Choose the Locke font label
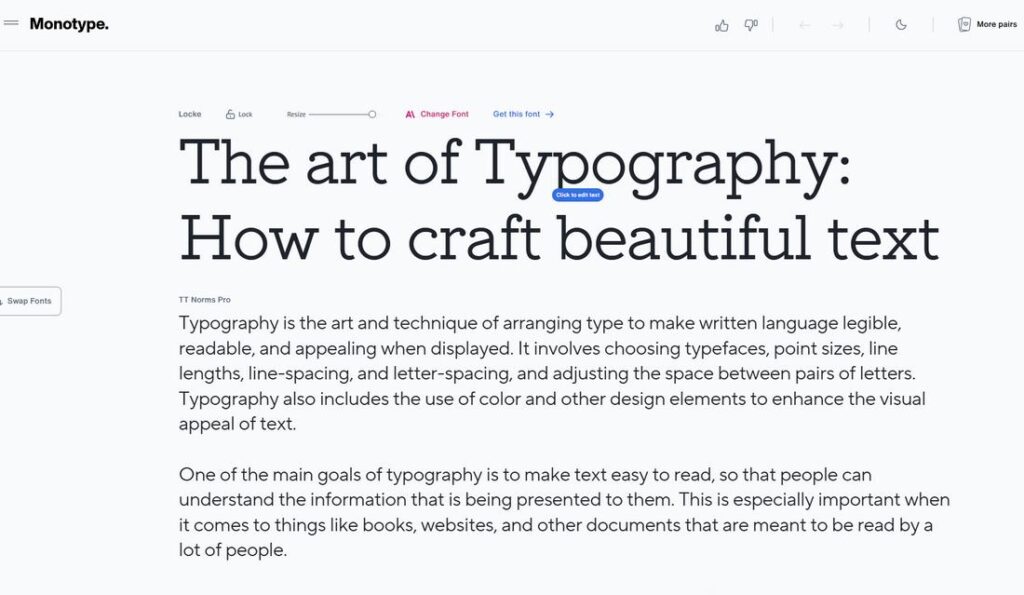The image size is (1024, 595). [189, 114]
